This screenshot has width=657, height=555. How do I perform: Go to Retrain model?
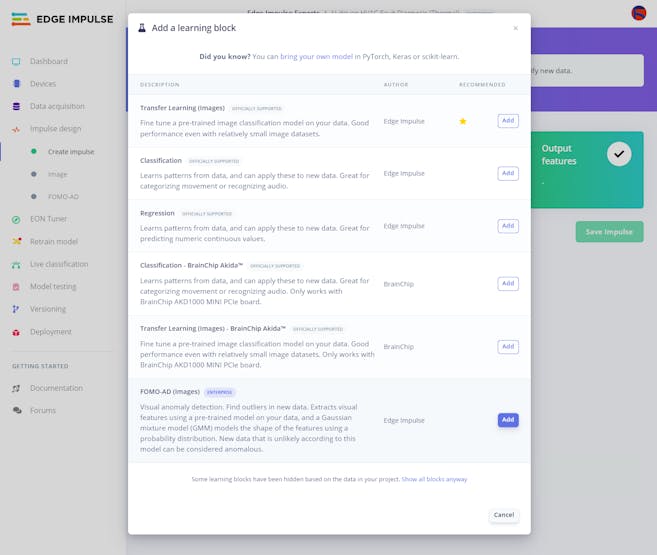(54, 242)
